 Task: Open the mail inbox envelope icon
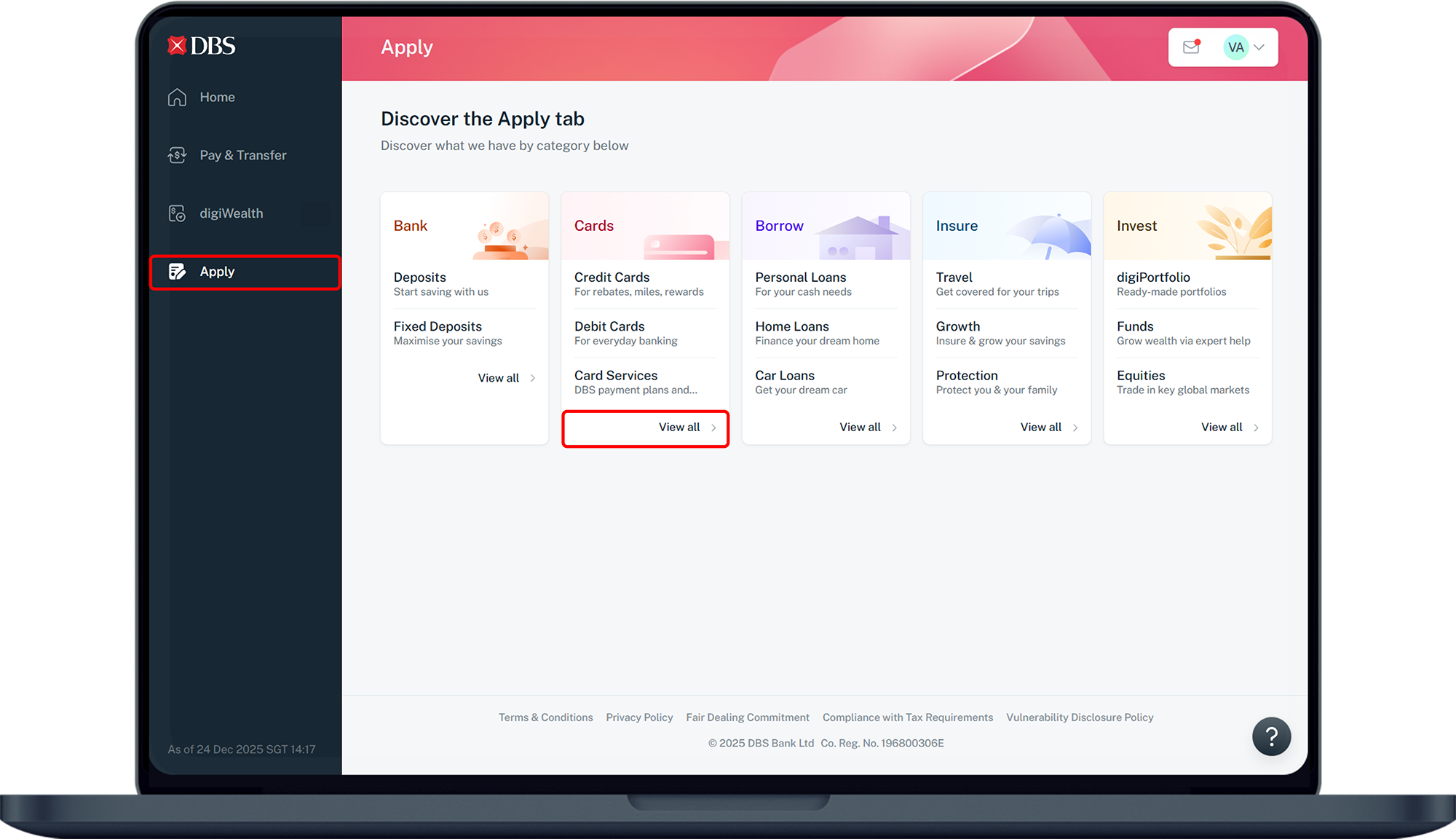1191,47
